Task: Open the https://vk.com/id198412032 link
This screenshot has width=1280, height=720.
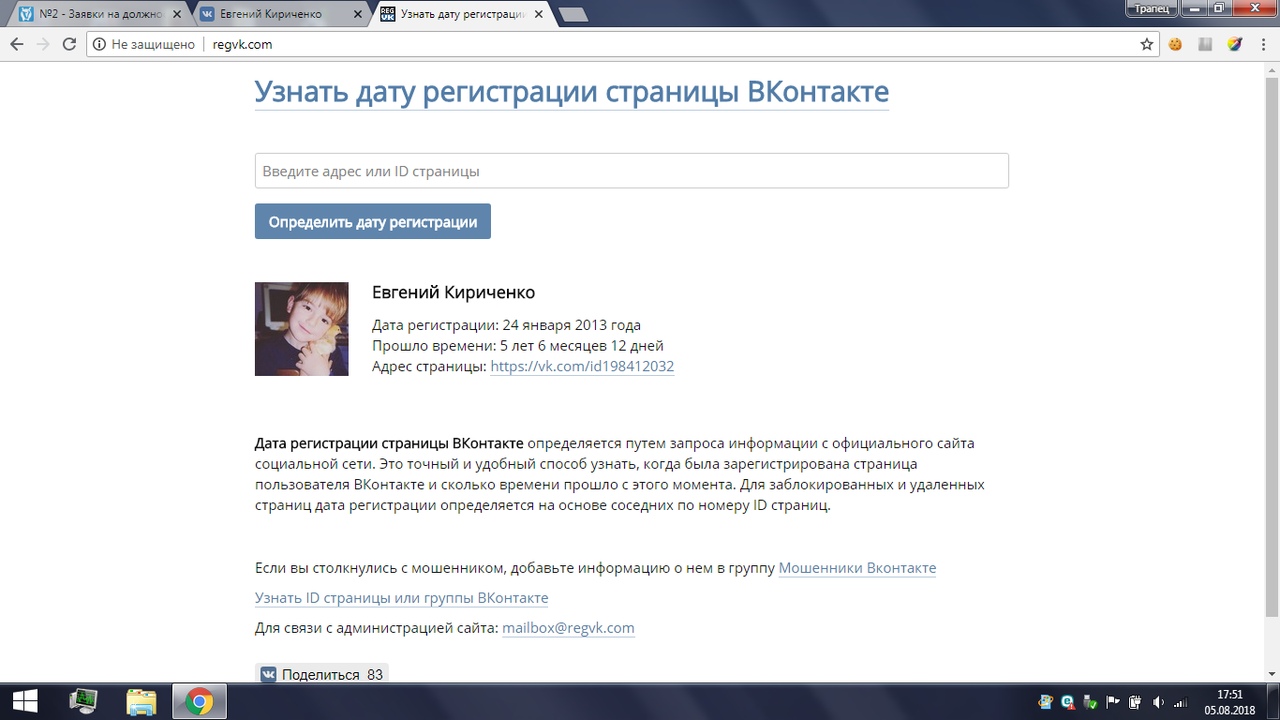Action: (582, 366)
